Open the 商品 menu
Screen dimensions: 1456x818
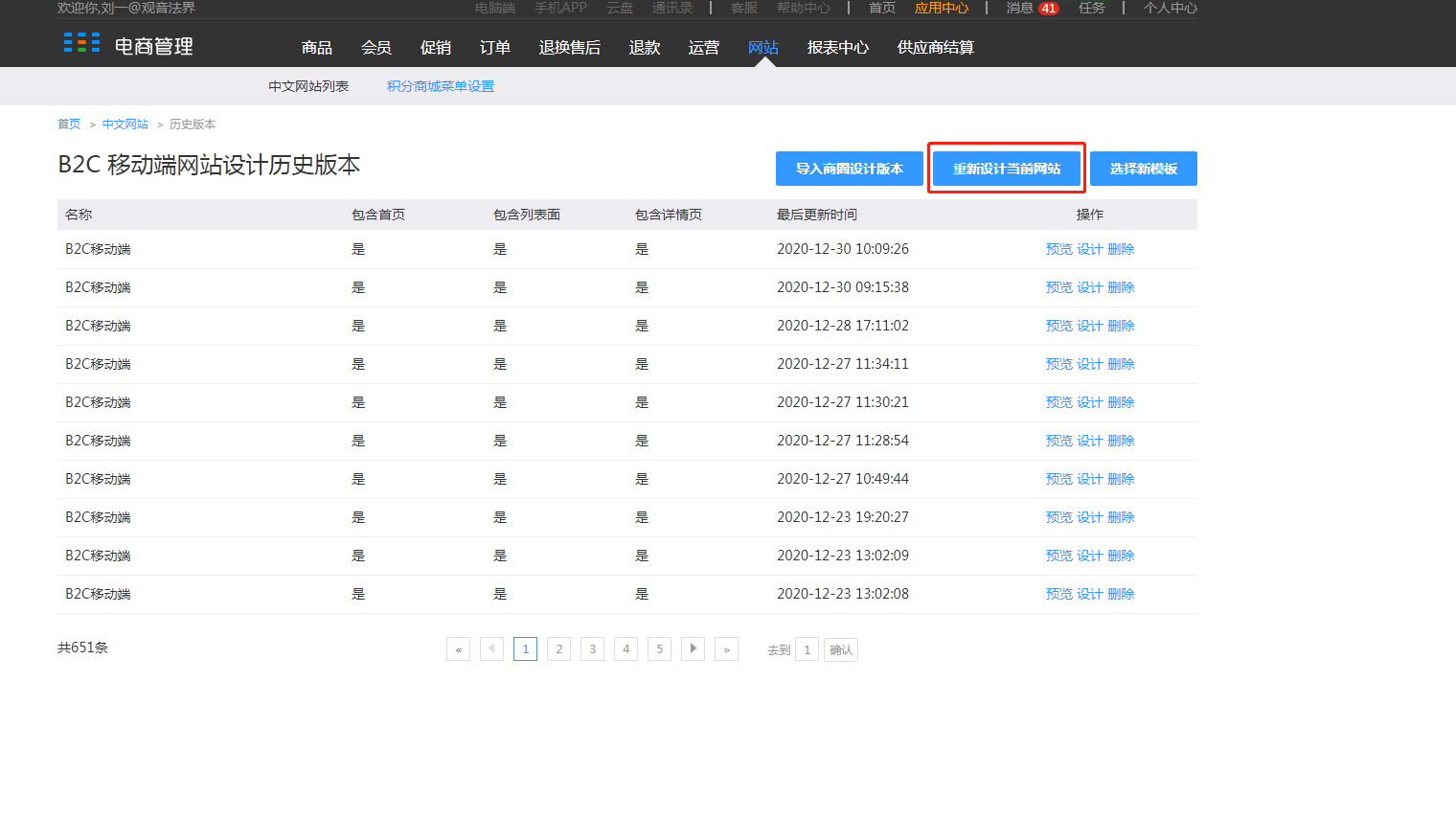pyautogui.click(x=317, y=47)
